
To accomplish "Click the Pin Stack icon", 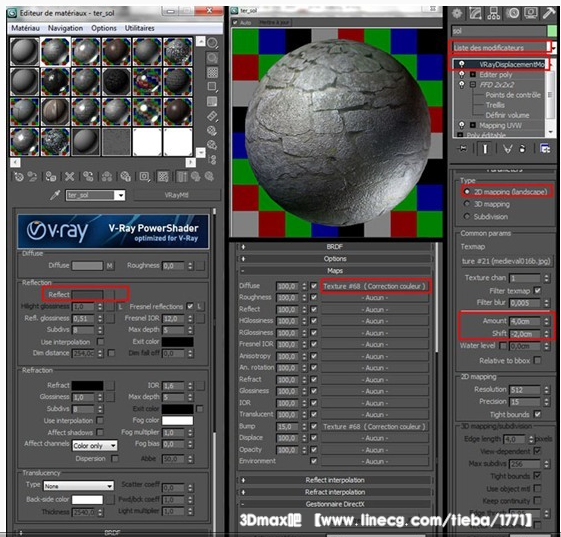I will [x=462, y=148].
